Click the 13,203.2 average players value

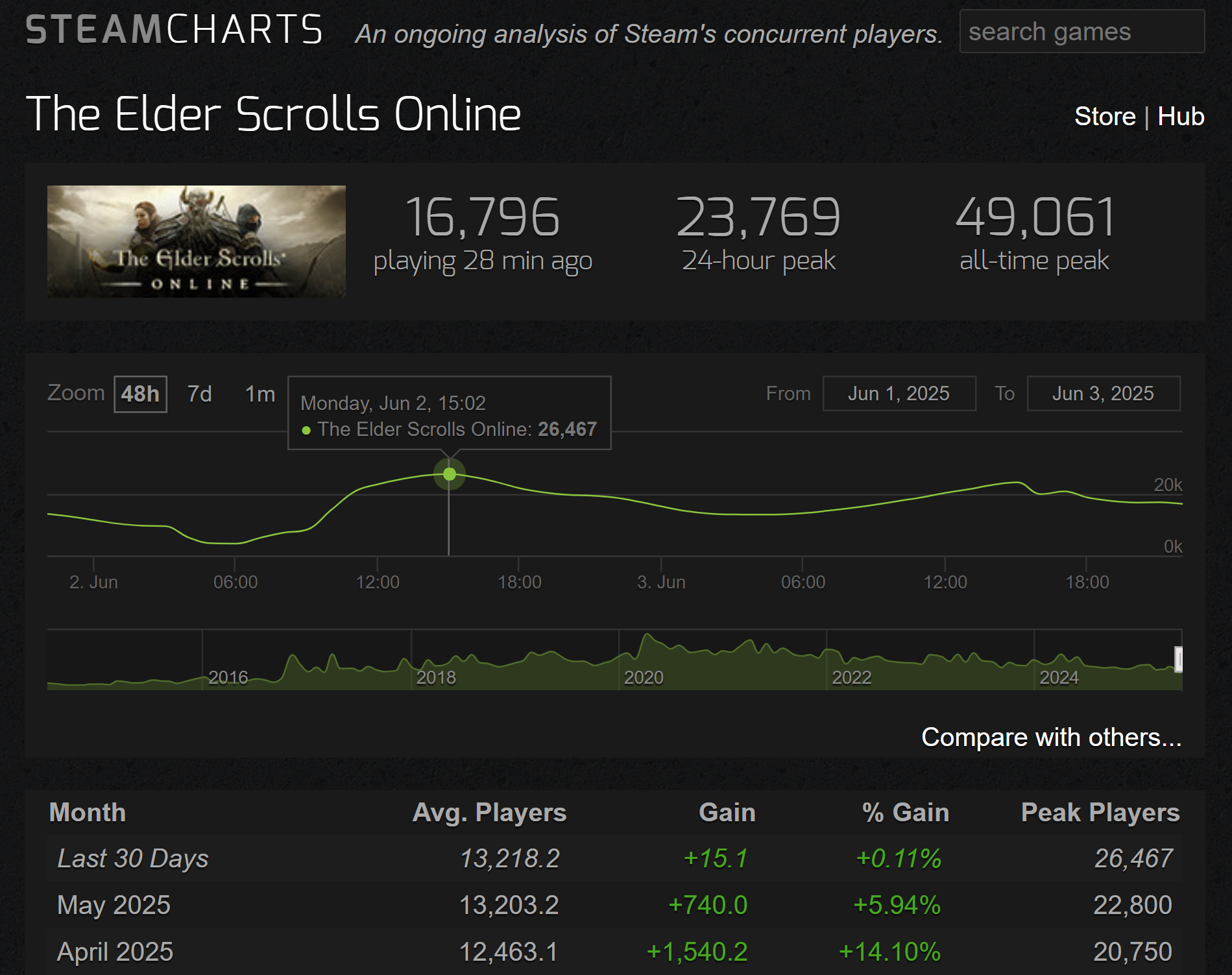(509, 906)
